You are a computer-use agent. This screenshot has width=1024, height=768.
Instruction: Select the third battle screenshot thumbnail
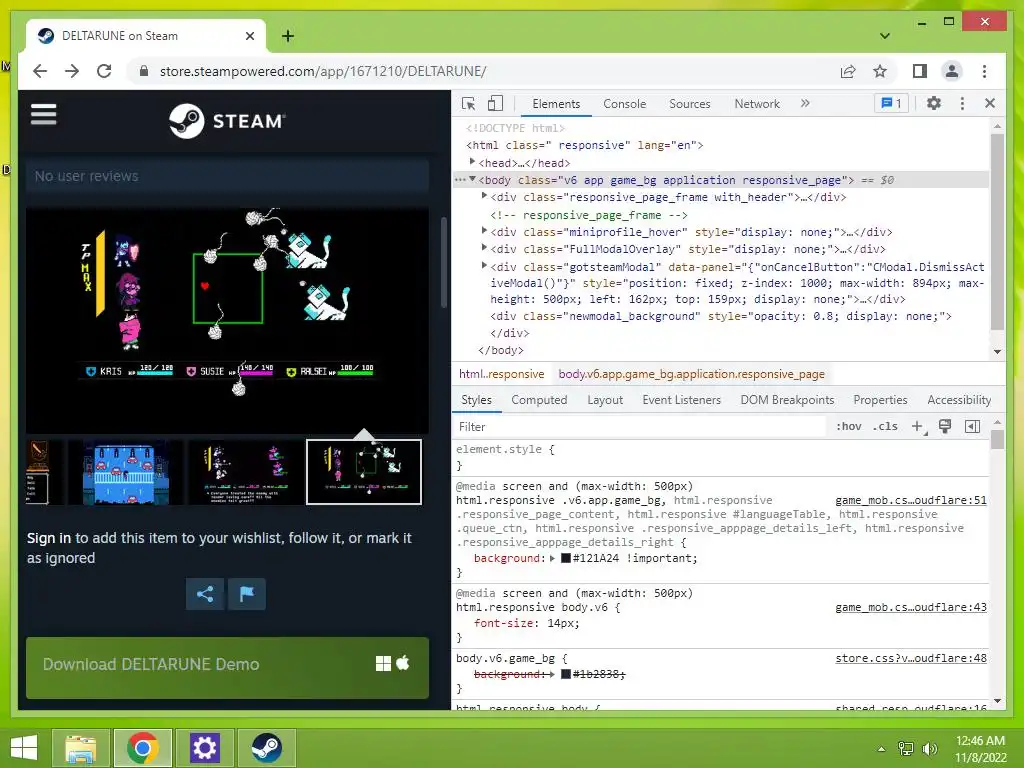[x=248, y=472]
